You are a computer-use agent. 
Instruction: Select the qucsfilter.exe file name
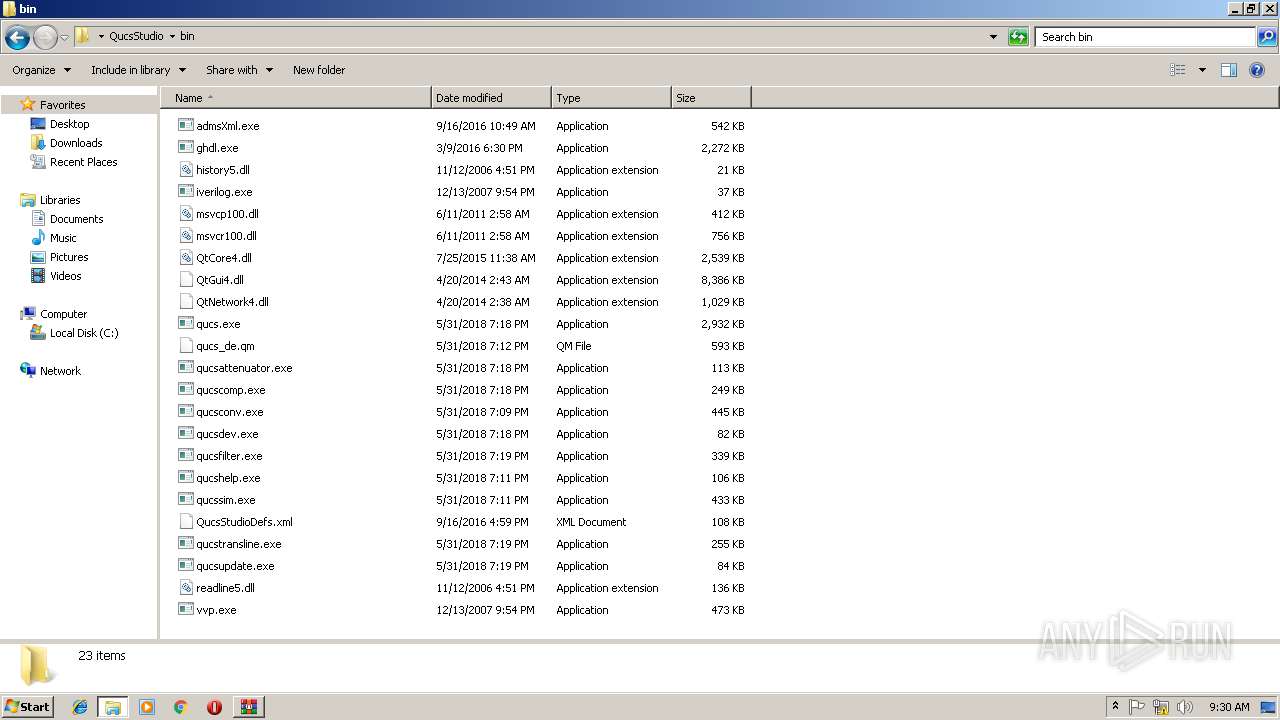229,456
